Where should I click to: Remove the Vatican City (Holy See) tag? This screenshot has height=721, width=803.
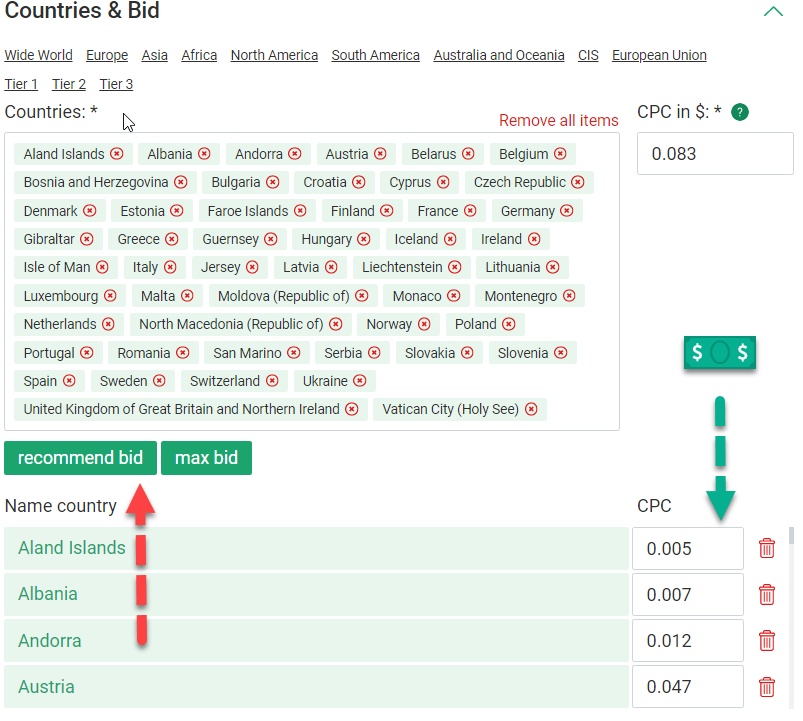(x=531, y=409)
